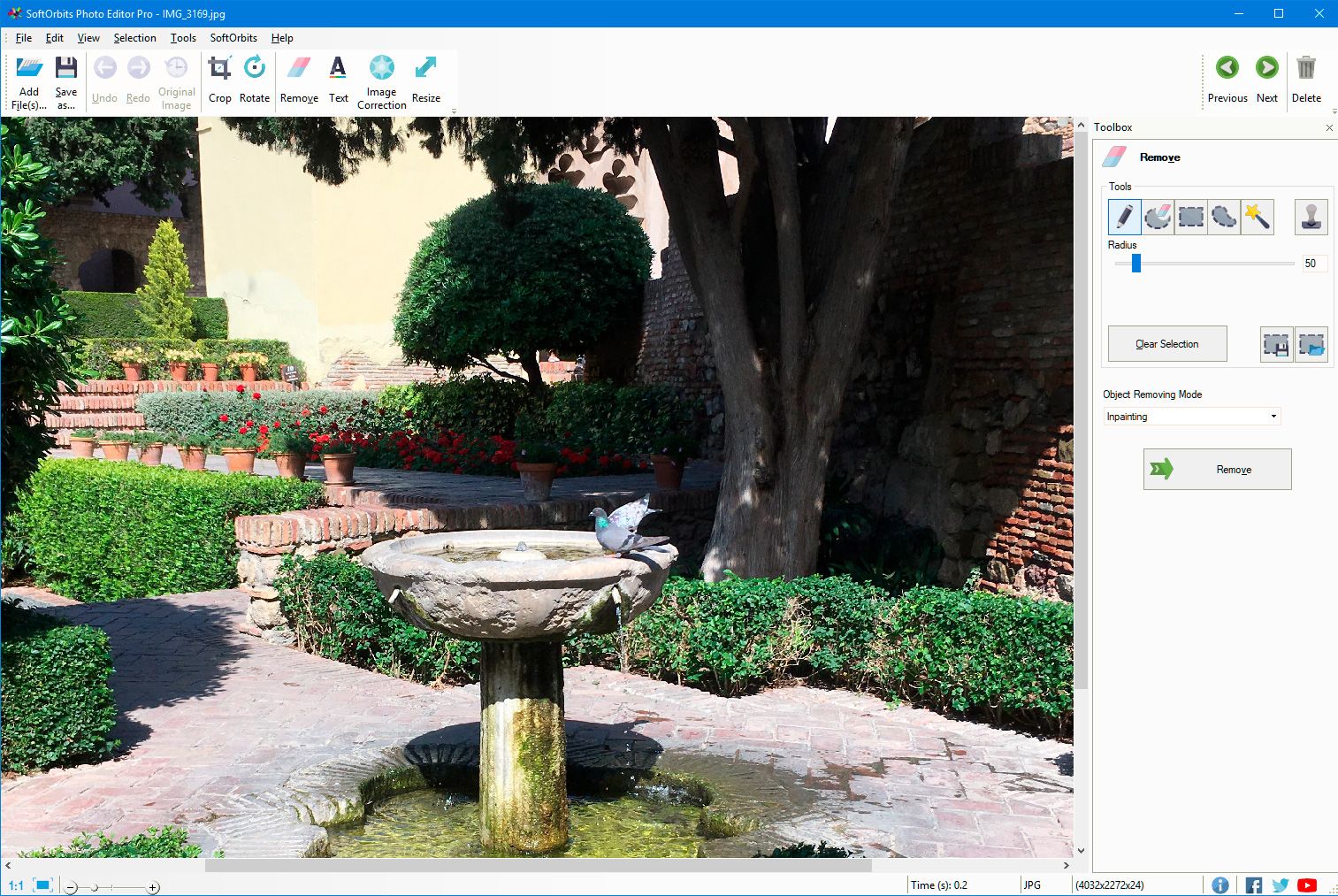The width and height of the screenshot is (1338, 896).
Task: Open Image Correction
Action: (x=381, y=81)
